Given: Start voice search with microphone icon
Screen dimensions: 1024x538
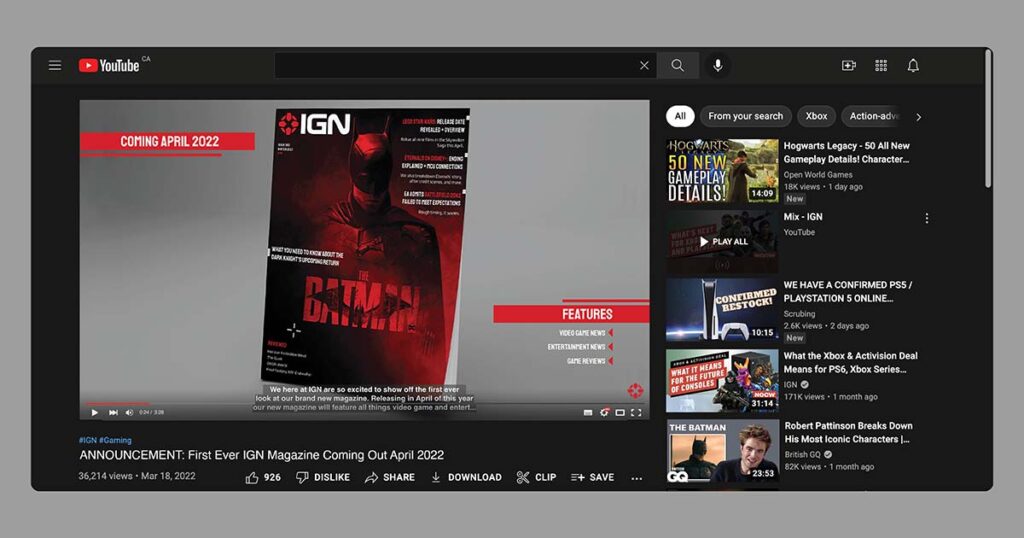Looking at the screenshot, I should point(718,65).
